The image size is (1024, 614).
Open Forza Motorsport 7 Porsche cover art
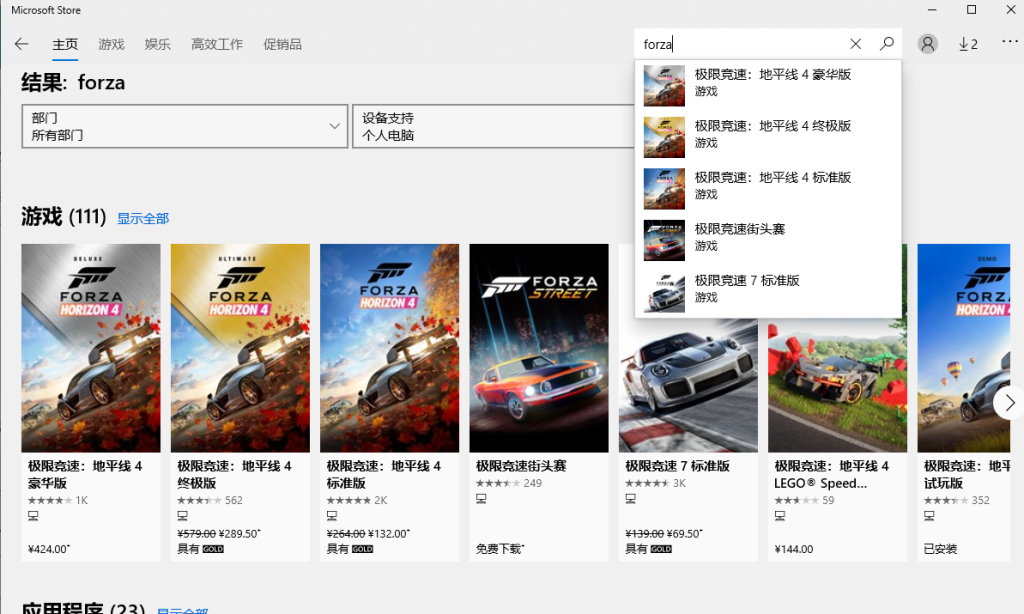click(688, 385)
